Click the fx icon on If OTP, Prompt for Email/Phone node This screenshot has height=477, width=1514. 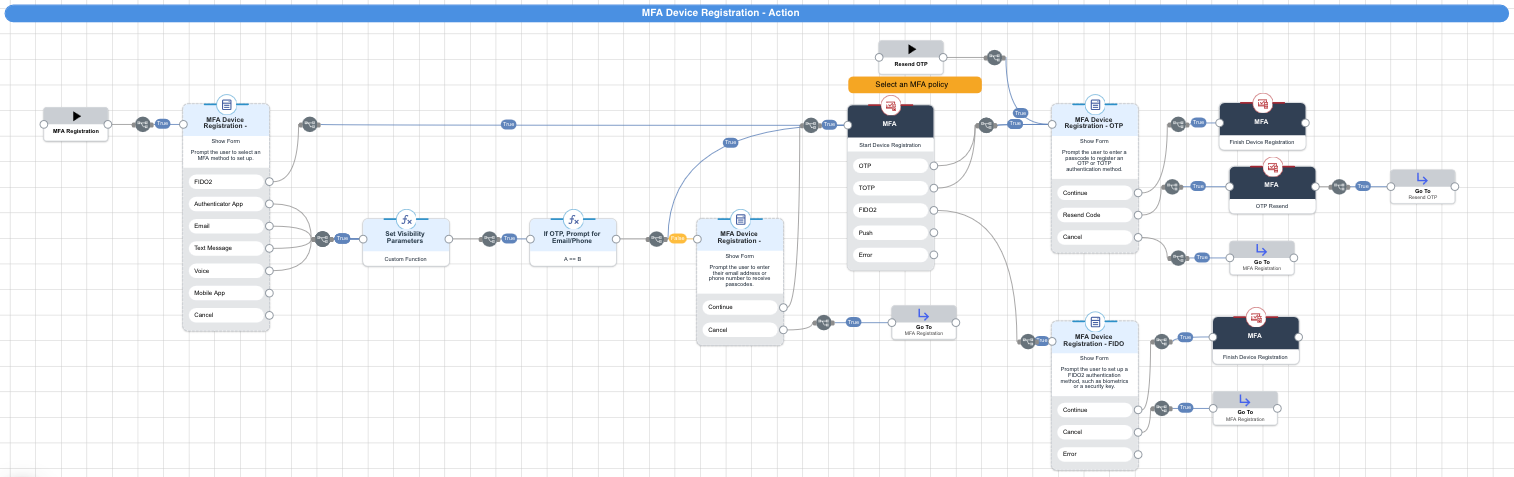click(573, 220)
